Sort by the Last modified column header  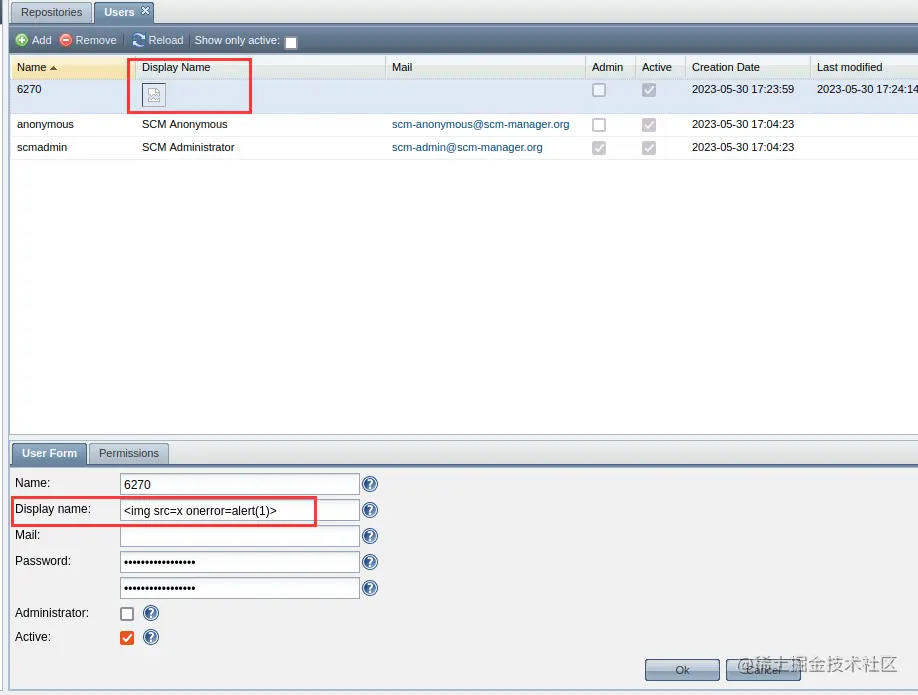click(864, 67)
